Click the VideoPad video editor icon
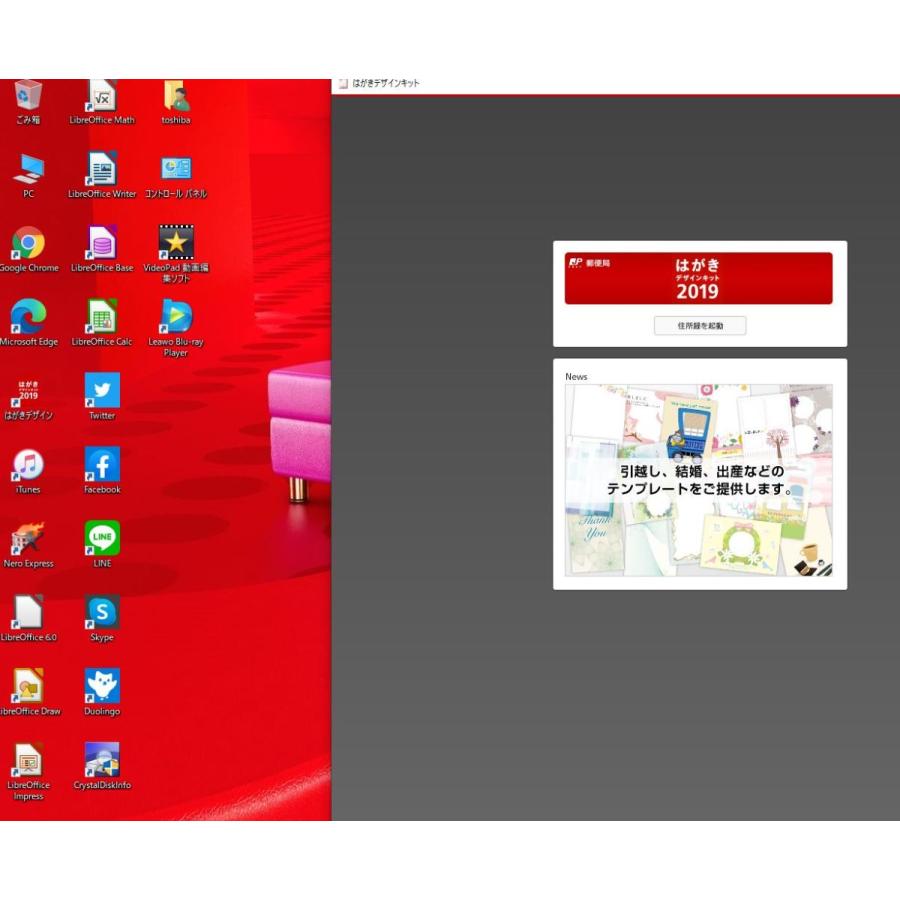Image resolution: width=900 pixels, height=900 pixels. [176, 243]
